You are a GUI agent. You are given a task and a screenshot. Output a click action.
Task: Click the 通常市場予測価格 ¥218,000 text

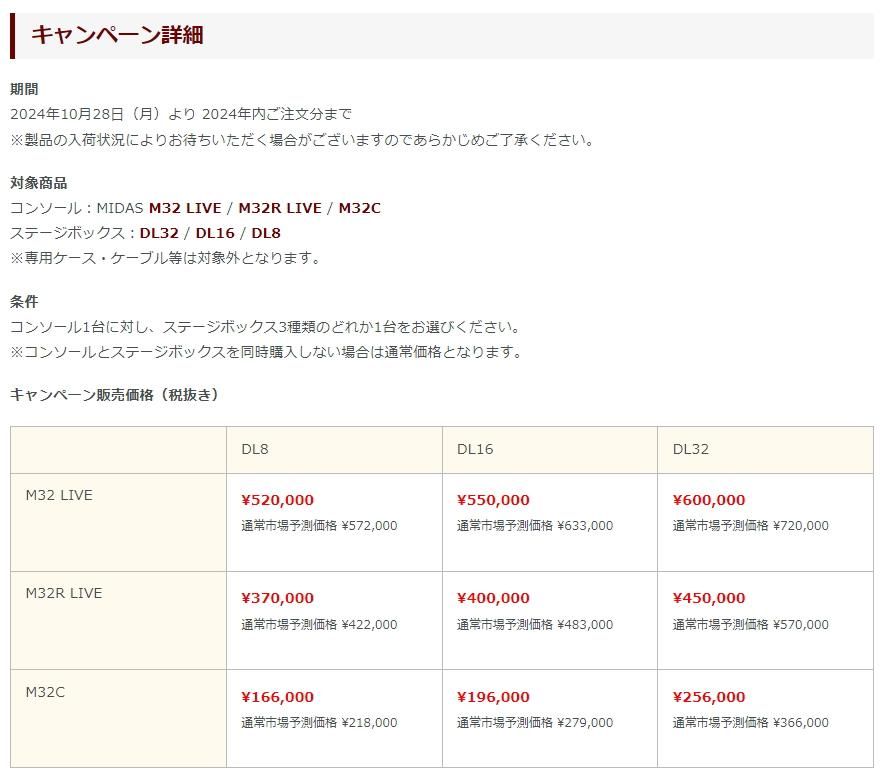pos(319,723)
